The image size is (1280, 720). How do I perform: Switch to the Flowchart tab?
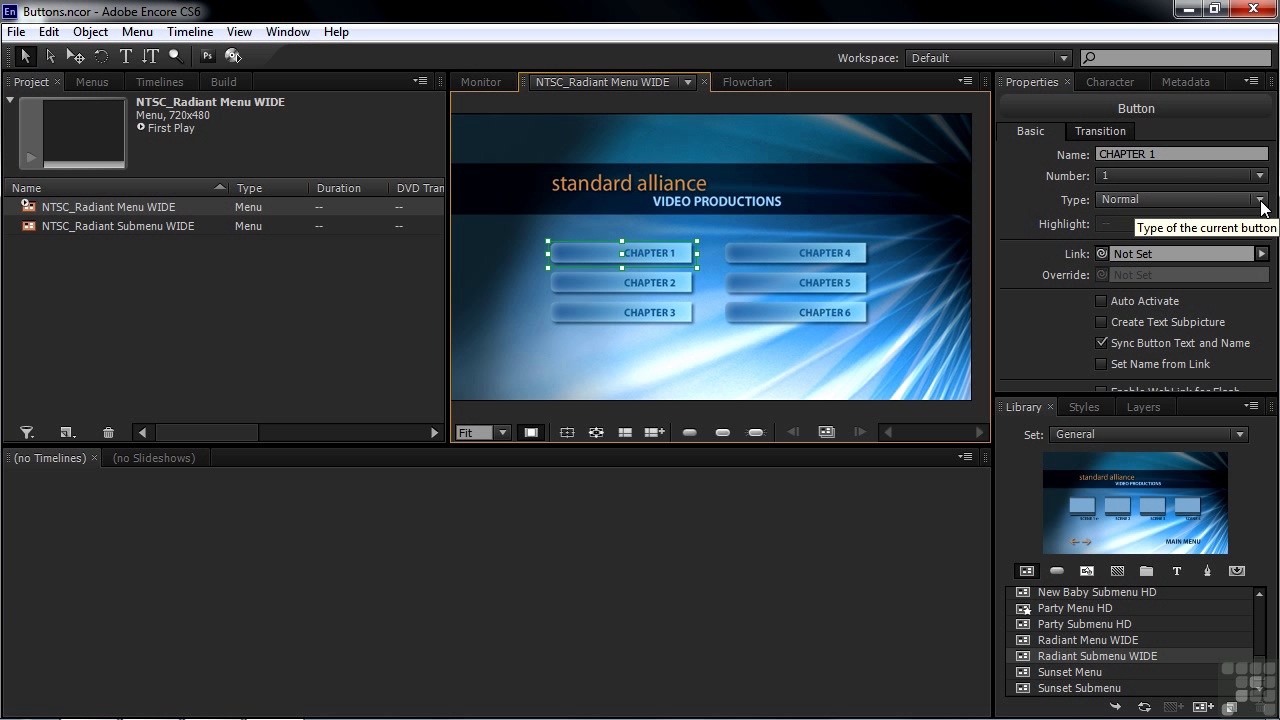click(x=747, y=82)
